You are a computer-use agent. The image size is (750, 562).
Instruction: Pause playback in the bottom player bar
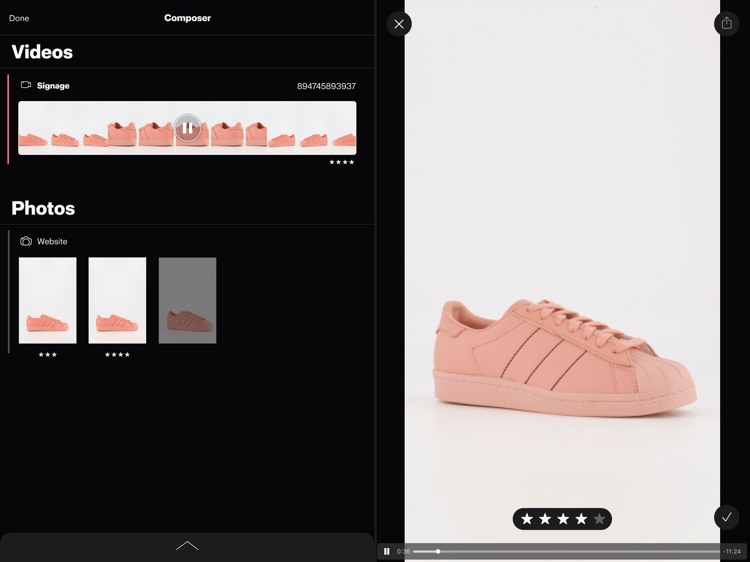(x=386, y=551)
